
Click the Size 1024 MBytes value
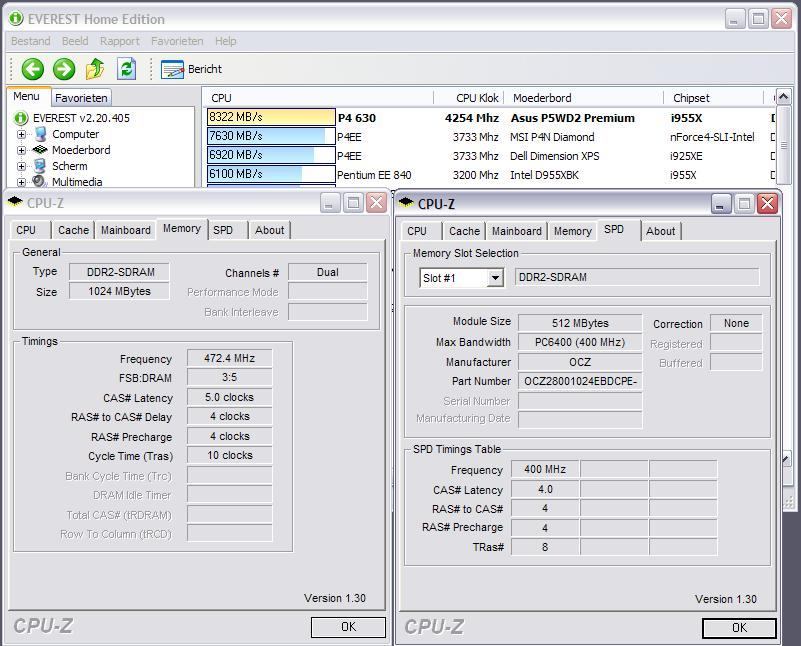(x=119, y=291)
